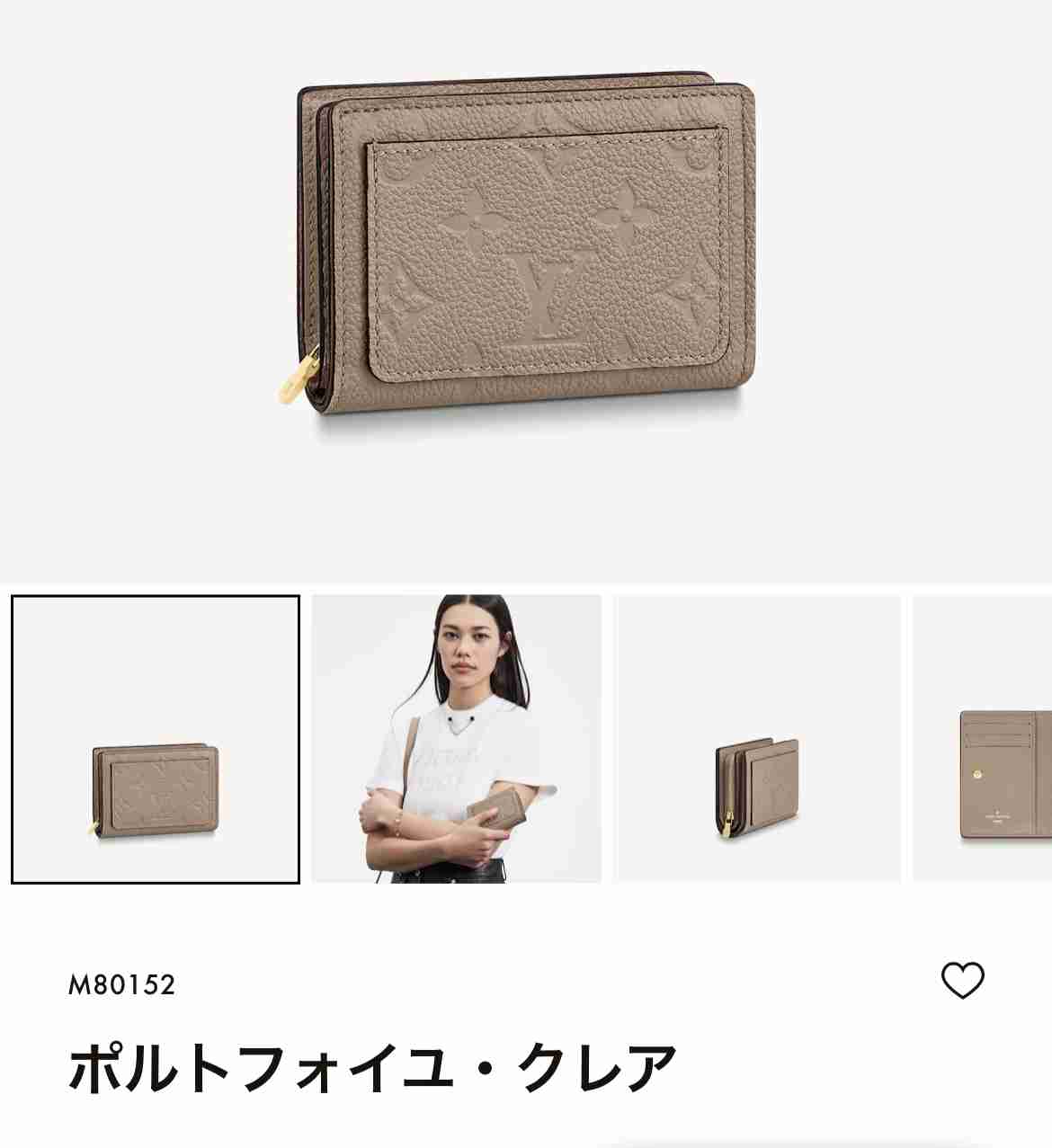Add the wallet to wishlist with heart icon
This screenshot has width=1052, height=1148.
[x=962, y=980]
